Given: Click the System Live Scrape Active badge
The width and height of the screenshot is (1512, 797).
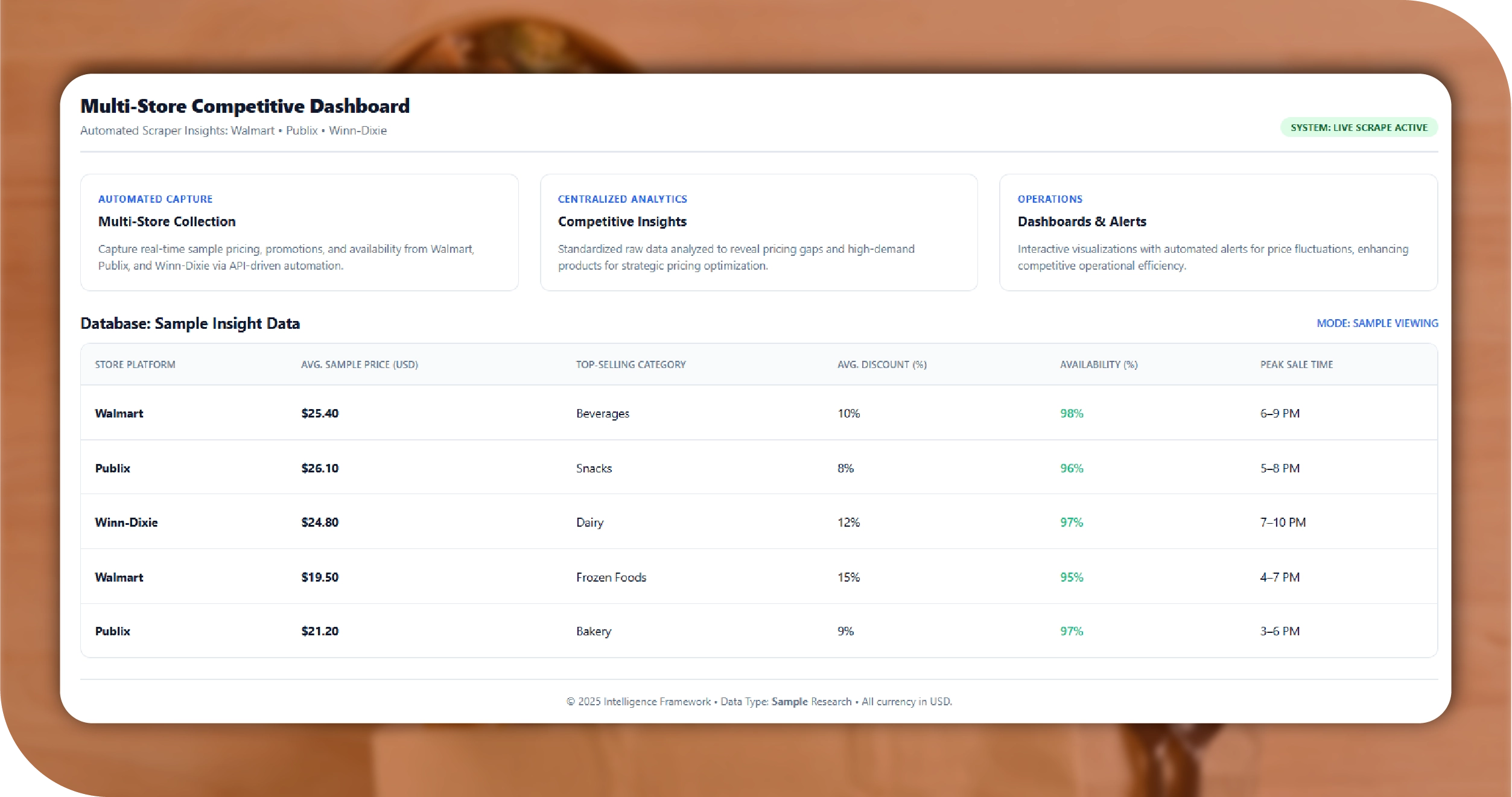Looking at the screenshot, I should pyautogui.click(x=1358, y=127).
